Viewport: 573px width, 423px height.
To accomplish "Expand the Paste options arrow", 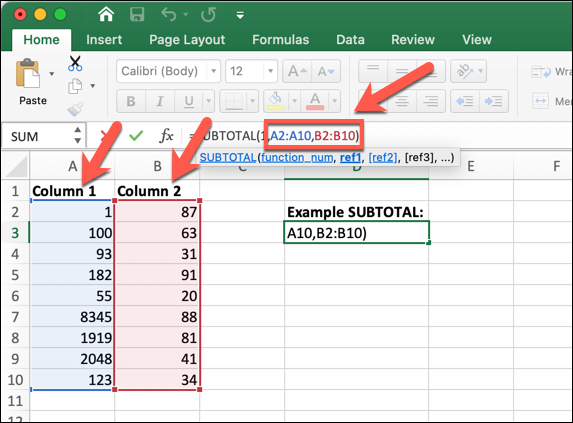I will [52, 74].
